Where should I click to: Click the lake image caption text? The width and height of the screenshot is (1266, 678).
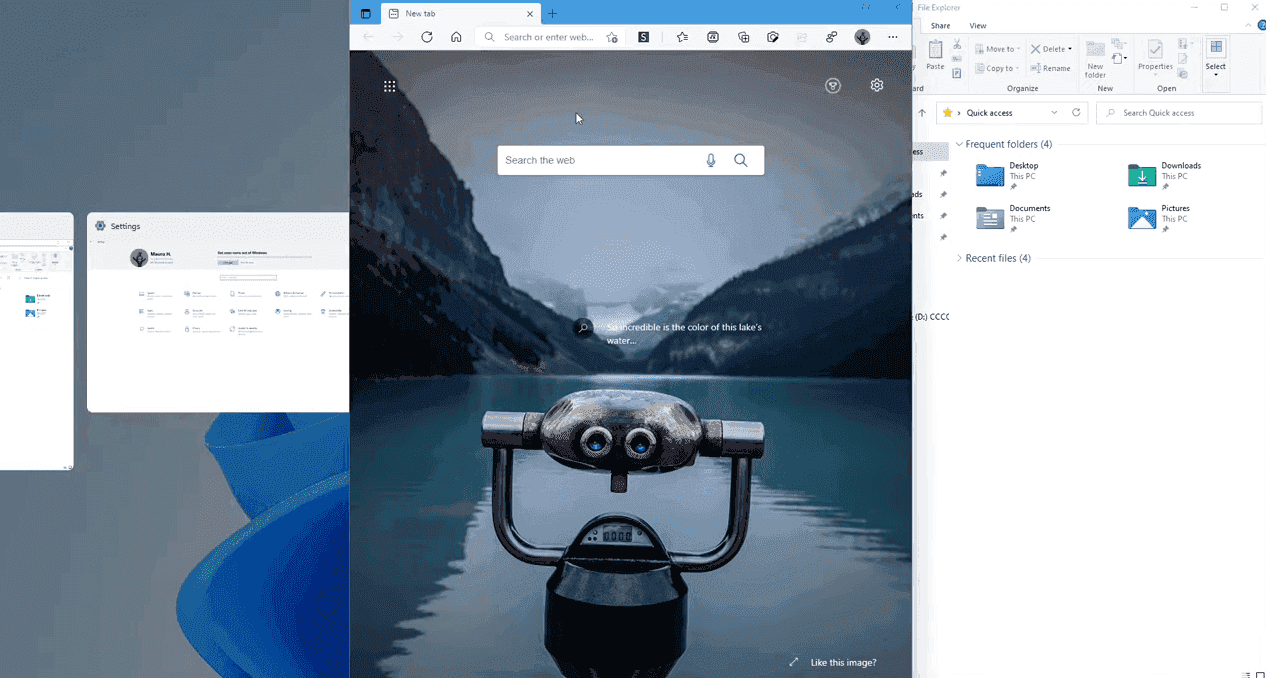click(684, 333)
